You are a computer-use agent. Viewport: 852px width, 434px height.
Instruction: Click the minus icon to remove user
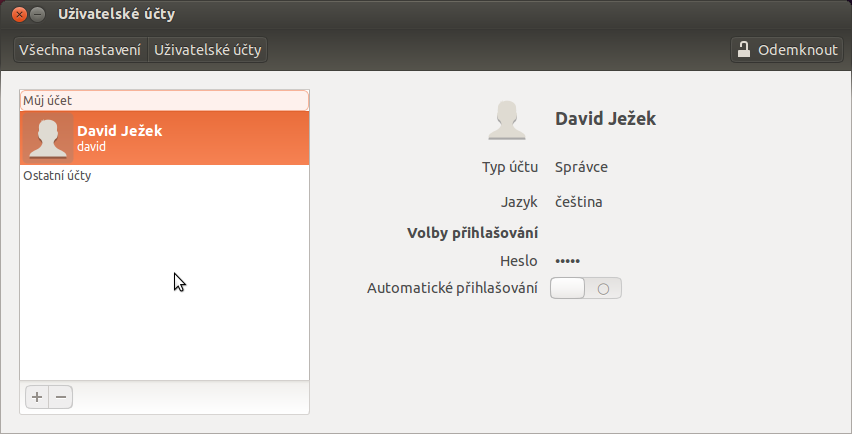61,397
